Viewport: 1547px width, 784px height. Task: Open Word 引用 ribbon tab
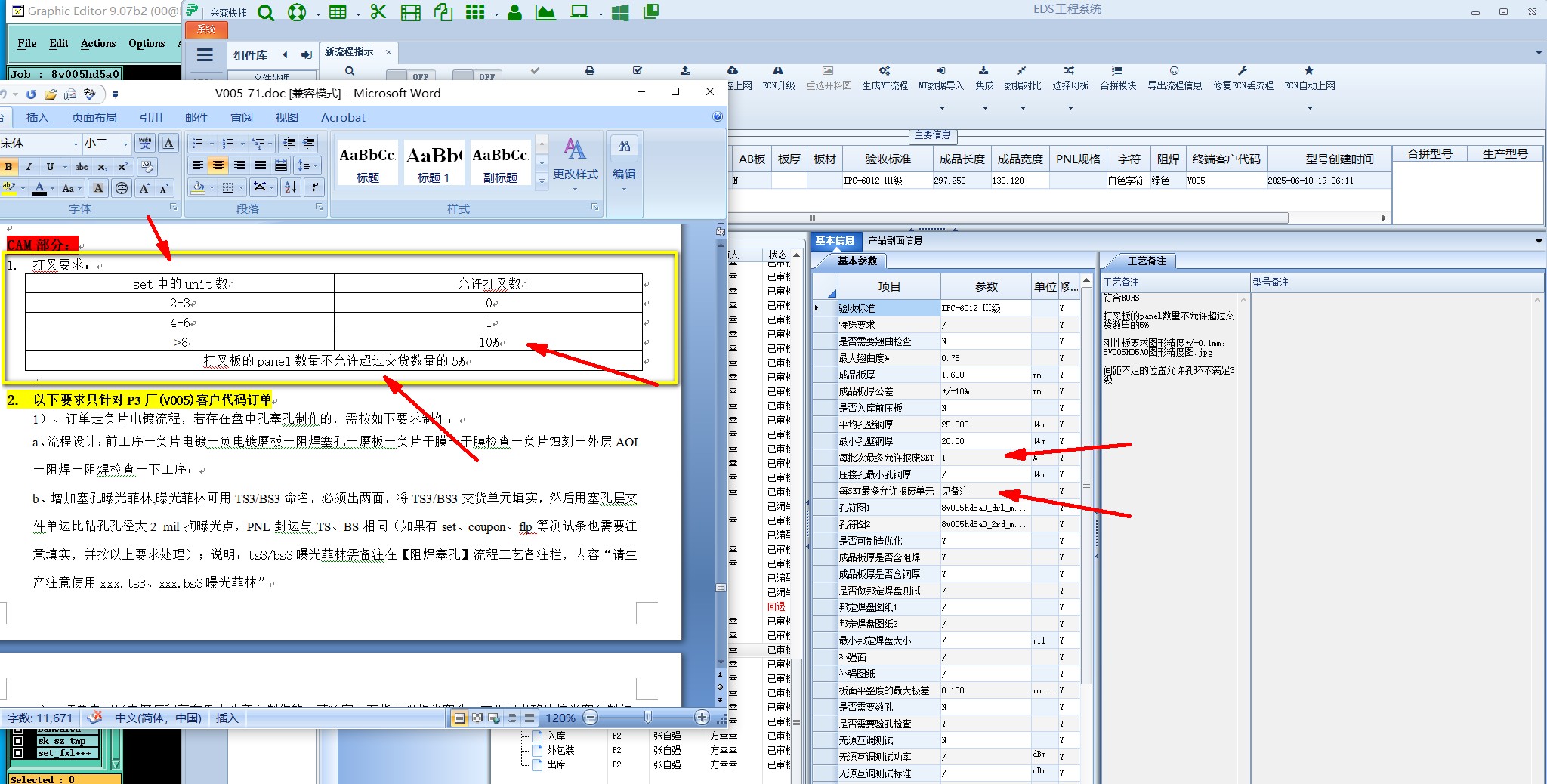coord(151,117)
